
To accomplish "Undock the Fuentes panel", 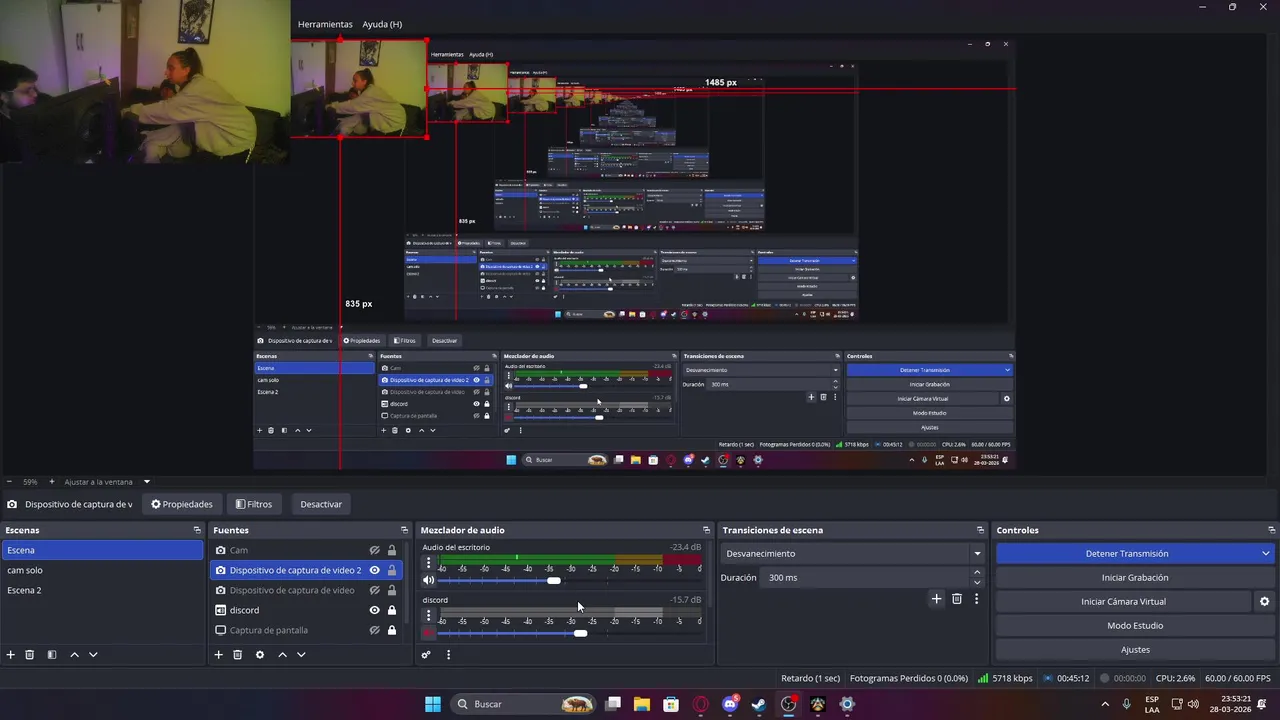I will 404,530.
